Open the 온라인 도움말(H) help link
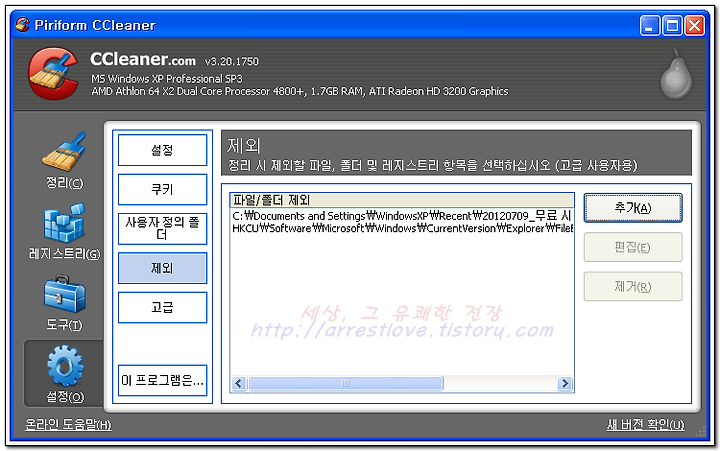The height and width of the screenshot is (451, 720). pos(68,424)
